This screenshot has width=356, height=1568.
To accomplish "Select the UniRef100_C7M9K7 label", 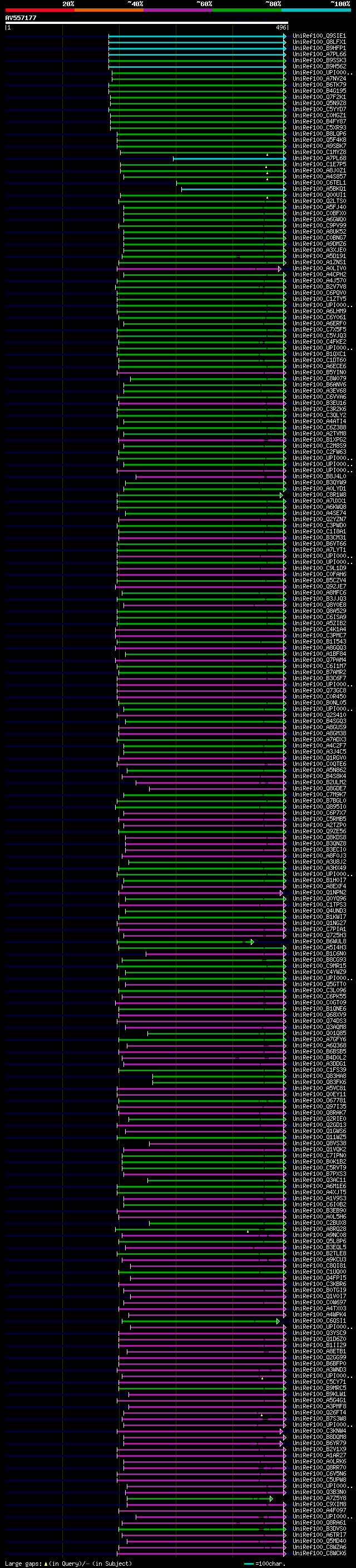I will [319, 794].
